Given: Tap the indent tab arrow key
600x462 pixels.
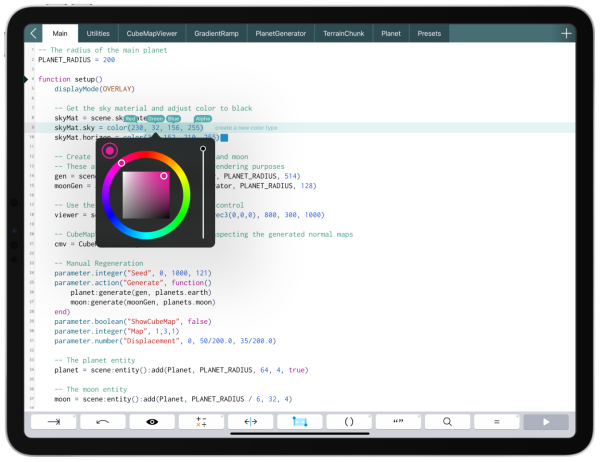Looking at the screenshot, I should point(54,422).
